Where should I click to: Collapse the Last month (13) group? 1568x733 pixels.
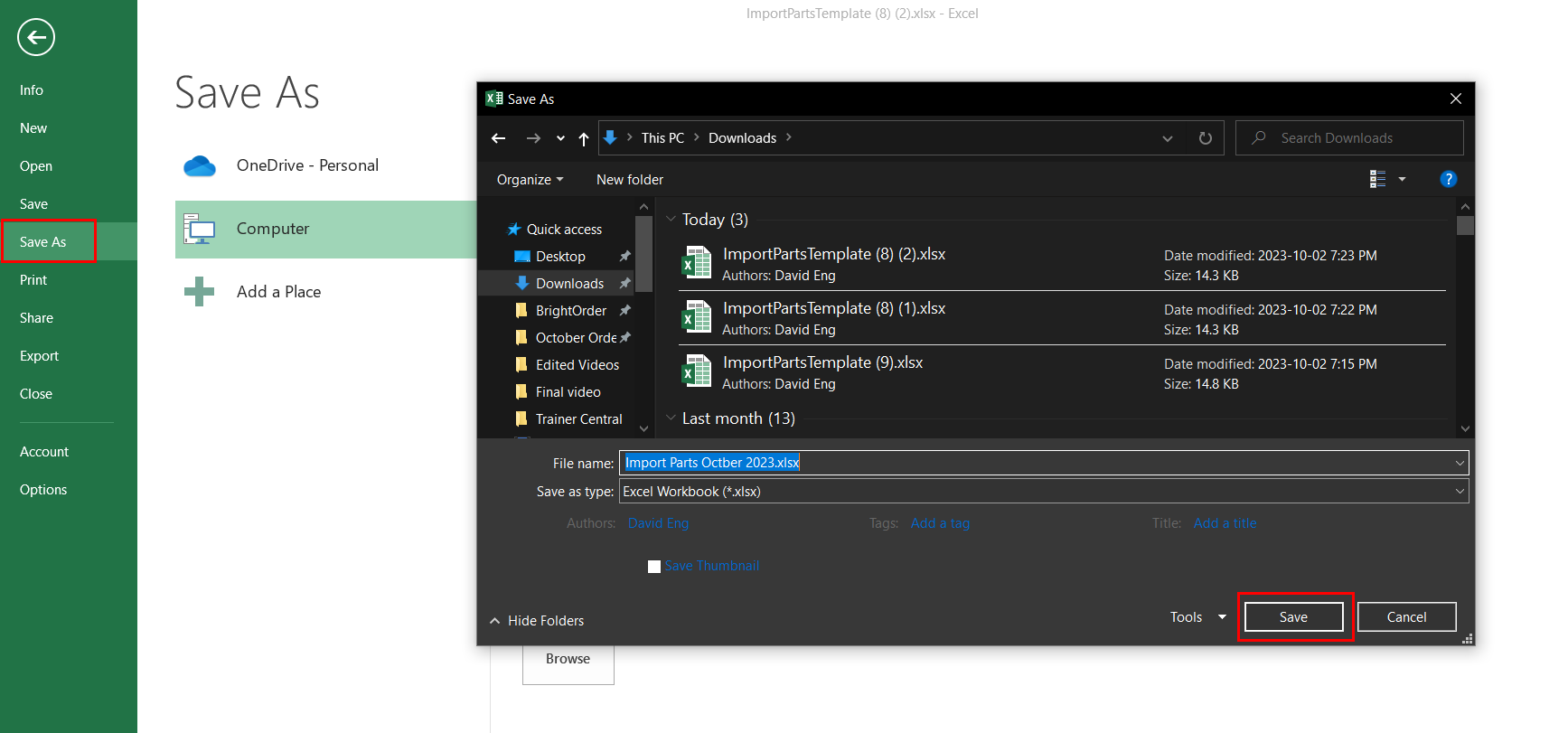(x=671, y=418)
